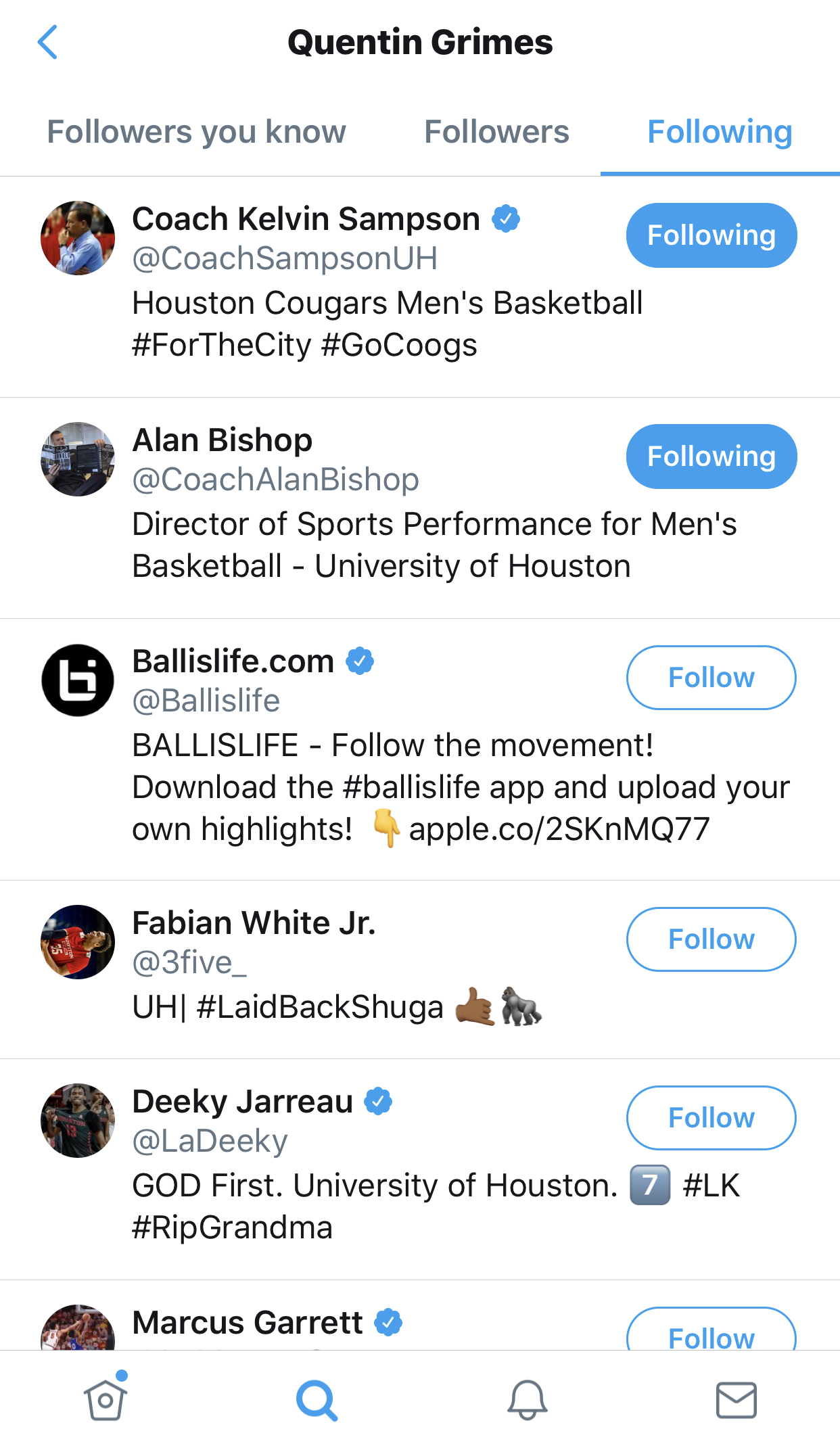Screen dimensions: 840x1450
Task: Switch to the Followers tab
Action: [496, 132]
